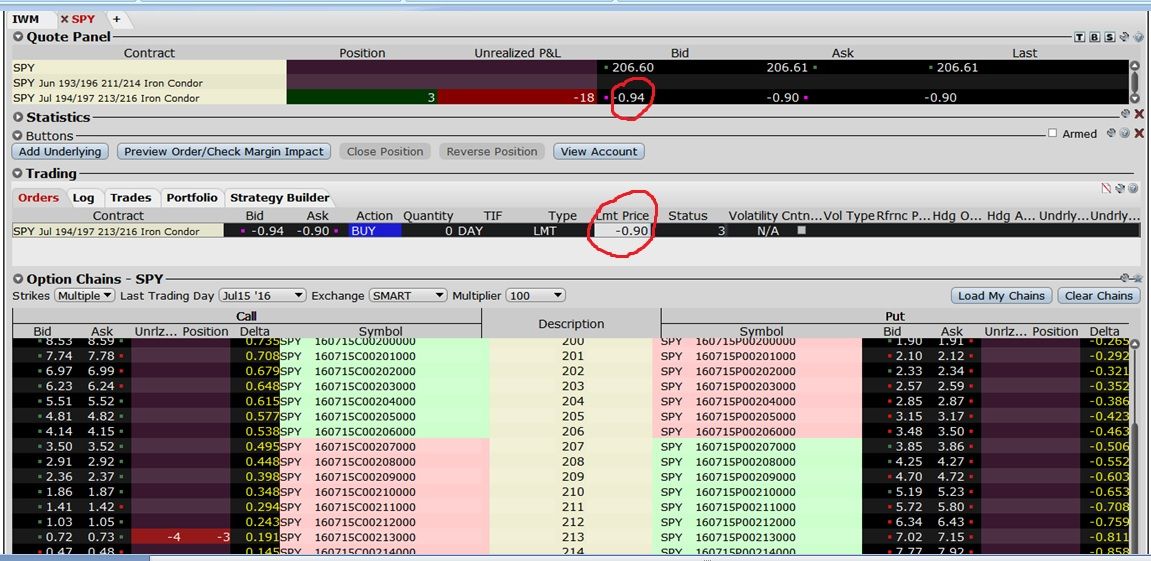Collapse the Trading section
The image size is (1151, 561).
(x=18, y=173)
